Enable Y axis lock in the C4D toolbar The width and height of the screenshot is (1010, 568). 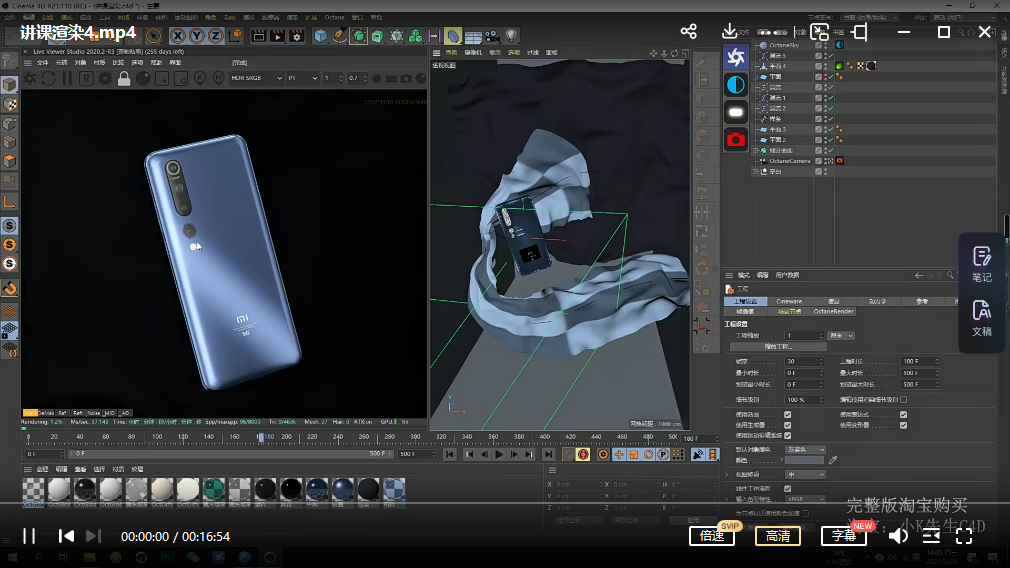(196, 36)
